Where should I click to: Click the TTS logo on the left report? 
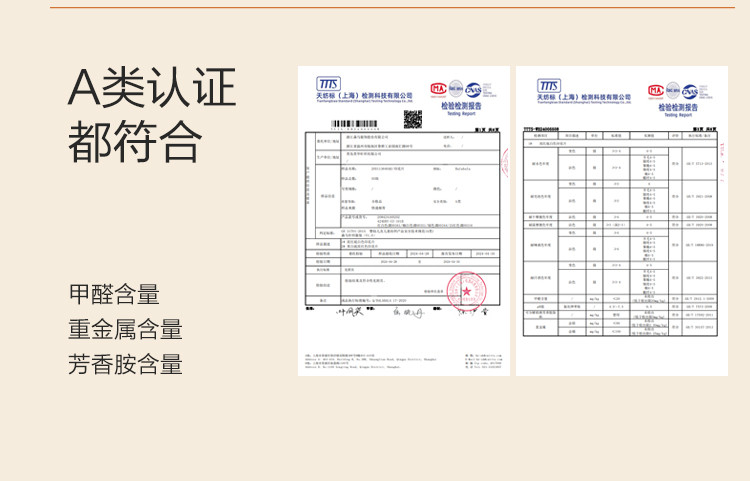point(328,84)
